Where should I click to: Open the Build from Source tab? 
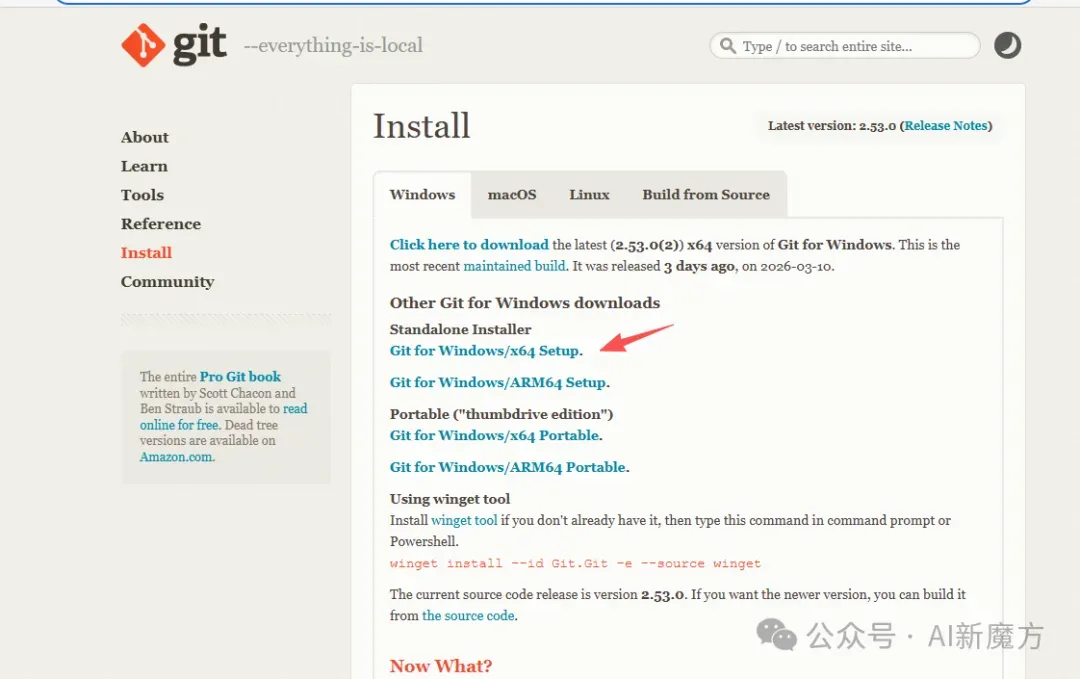706,195
